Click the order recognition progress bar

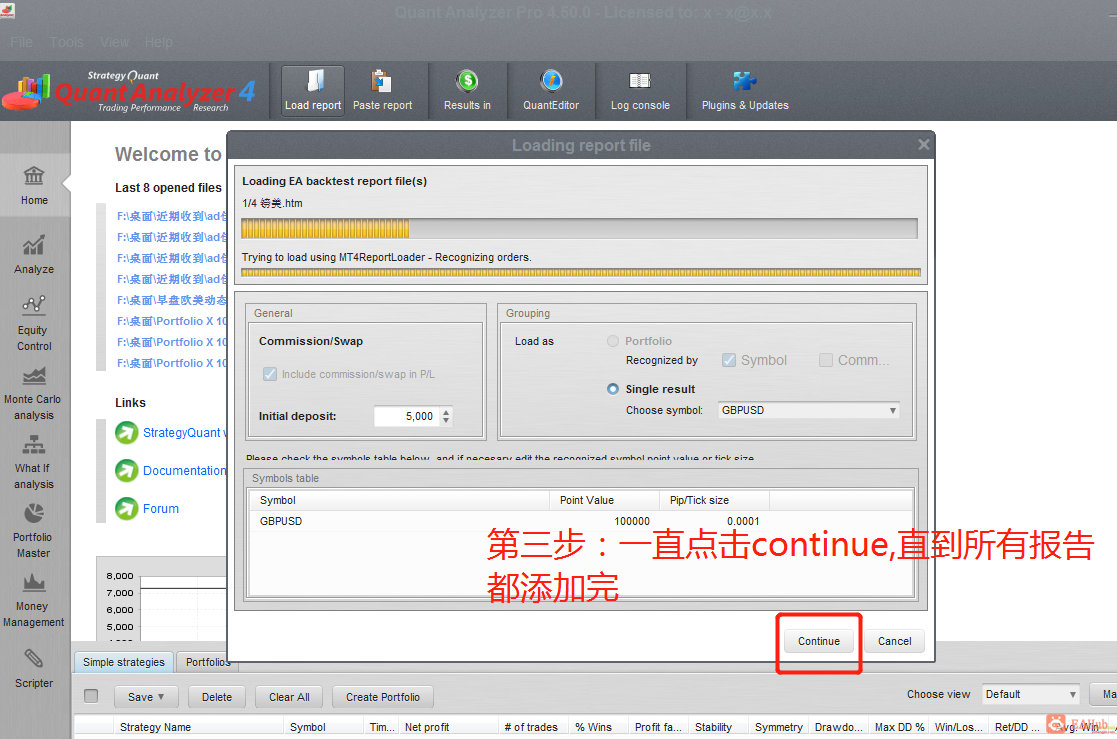click(581, 272)
